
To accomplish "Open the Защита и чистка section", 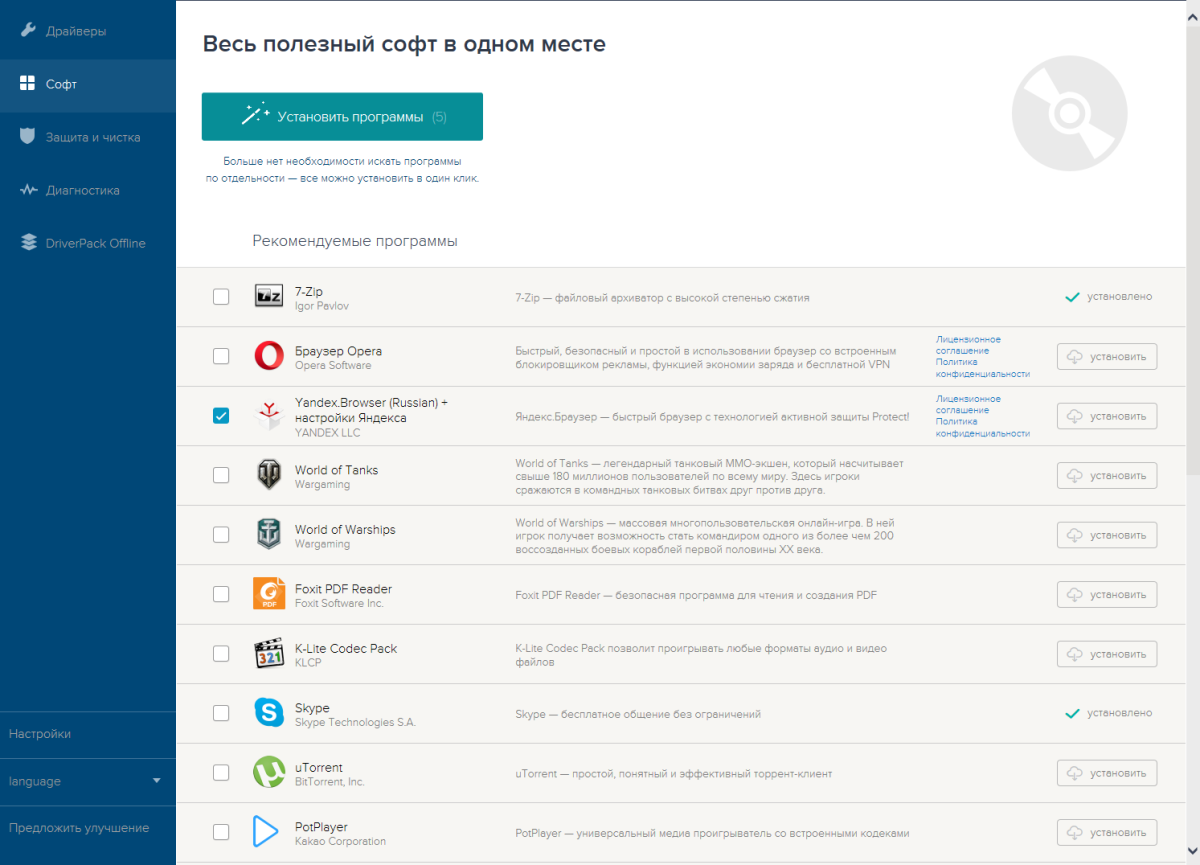I will click(88, 137).
